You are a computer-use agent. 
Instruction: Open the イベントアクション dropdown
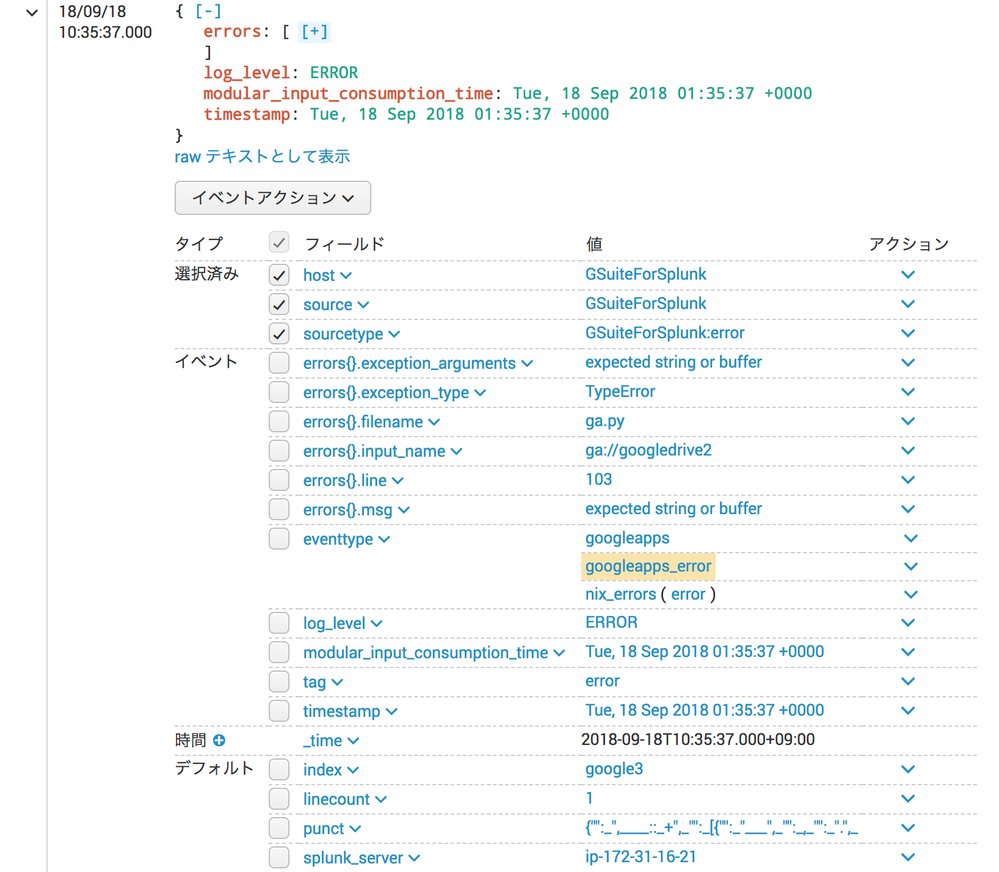pos(272,198)
